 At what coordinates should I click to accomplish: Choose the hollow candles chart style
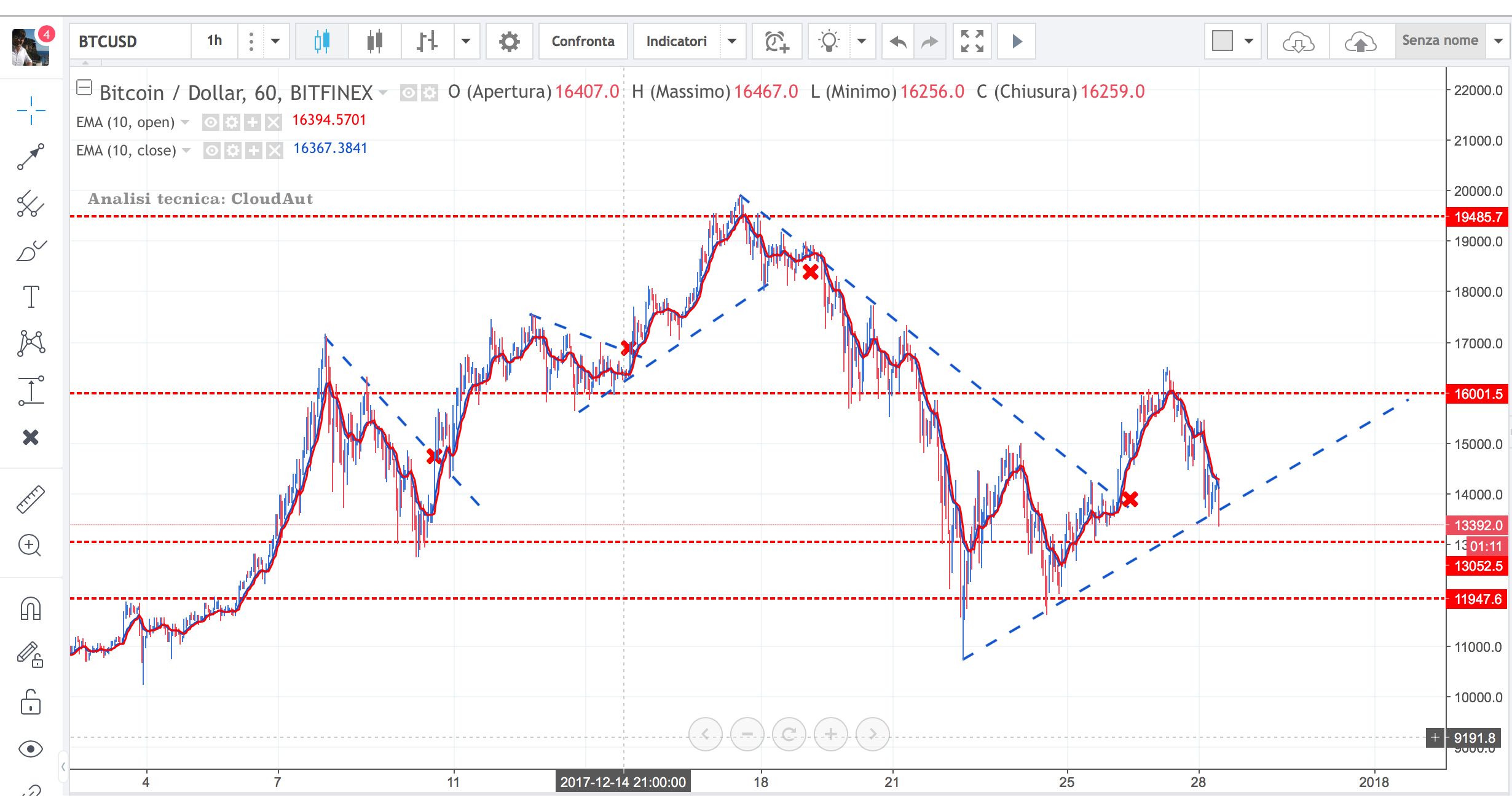(x=322, y=41)
